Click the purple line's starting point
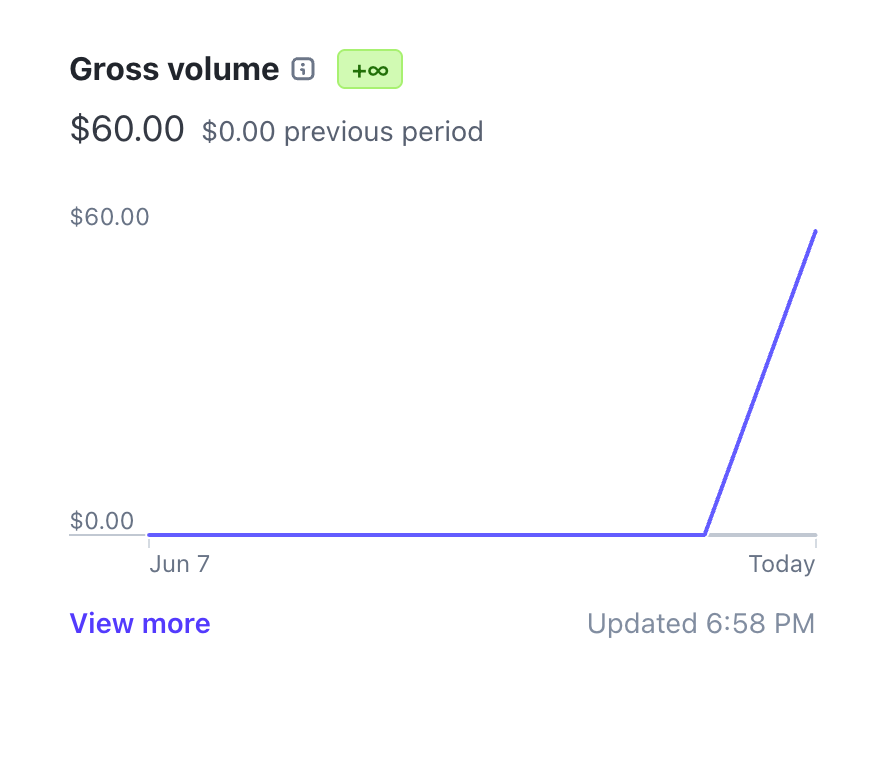 (150, 535)
